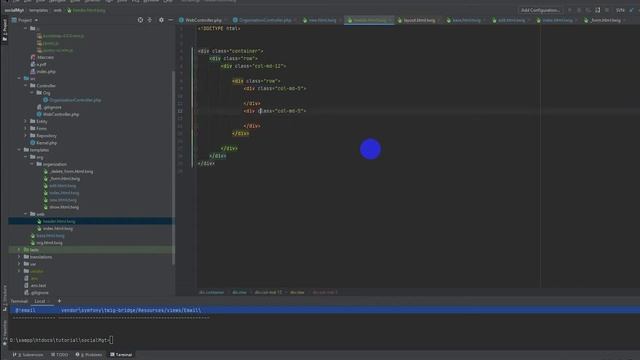The height and width of the screenshot is (360, 640).
Task: Collapse the Org folder under Controller
Action: 32,93
